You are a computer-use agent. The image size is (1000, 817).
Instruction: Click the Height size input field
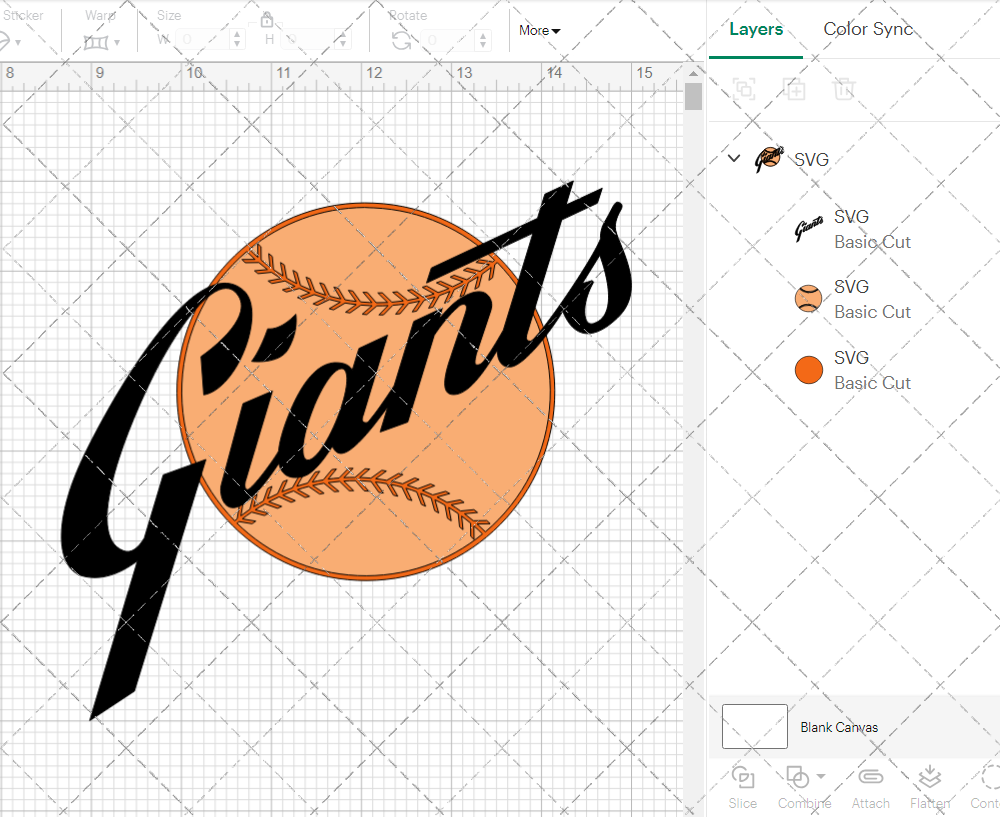pos(309,40)
